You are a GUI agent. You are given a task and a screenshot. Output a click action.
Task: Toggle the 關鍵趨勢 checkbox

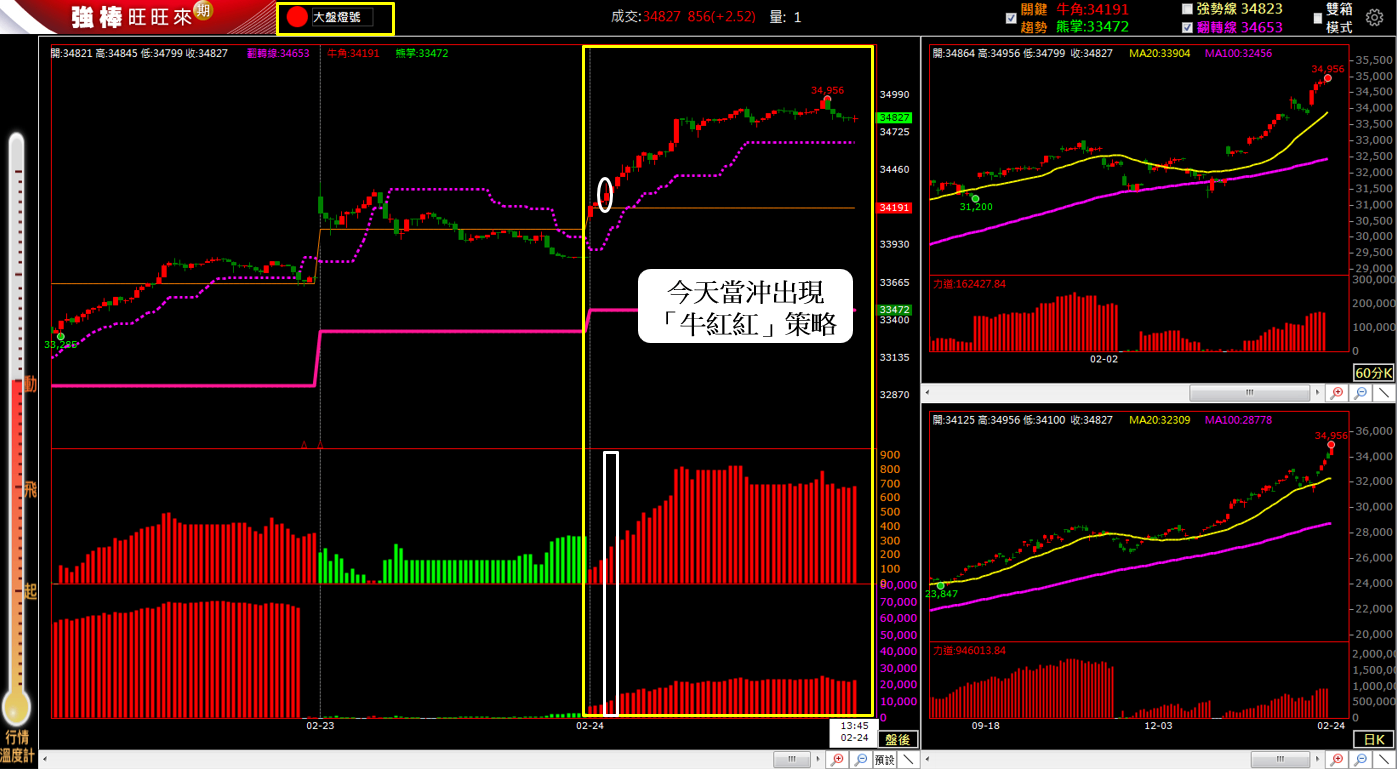tap(1012, 18)
